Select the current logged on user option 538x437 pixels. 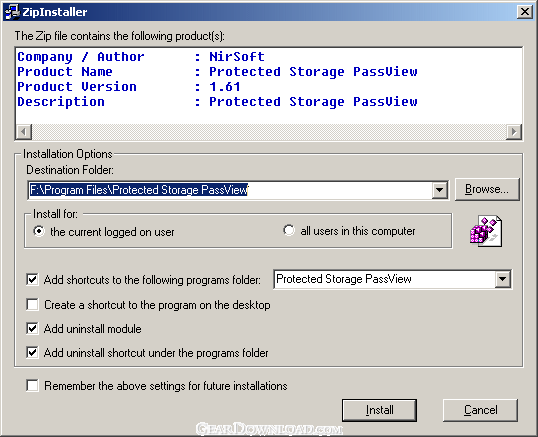(x=39, y=231)
